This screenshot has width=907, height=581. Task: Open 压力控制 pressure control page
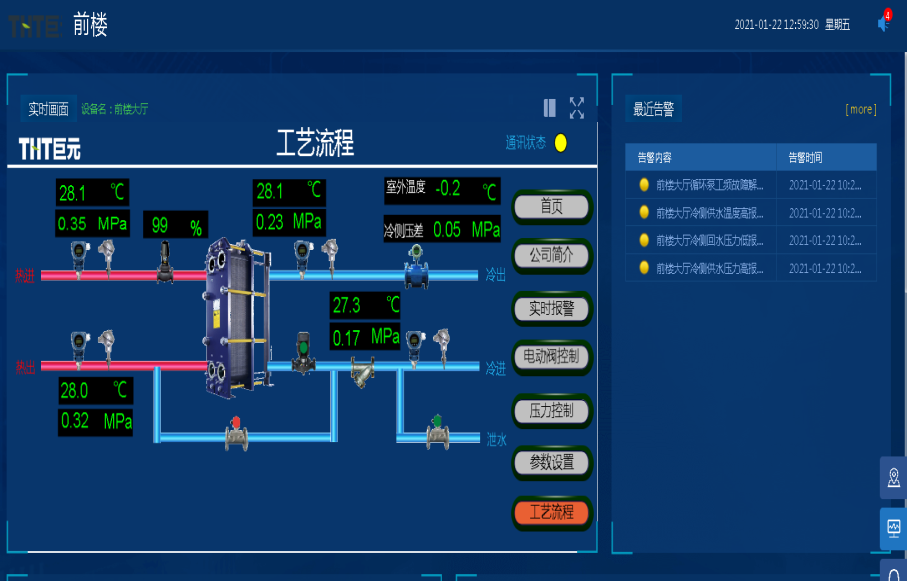551,410
